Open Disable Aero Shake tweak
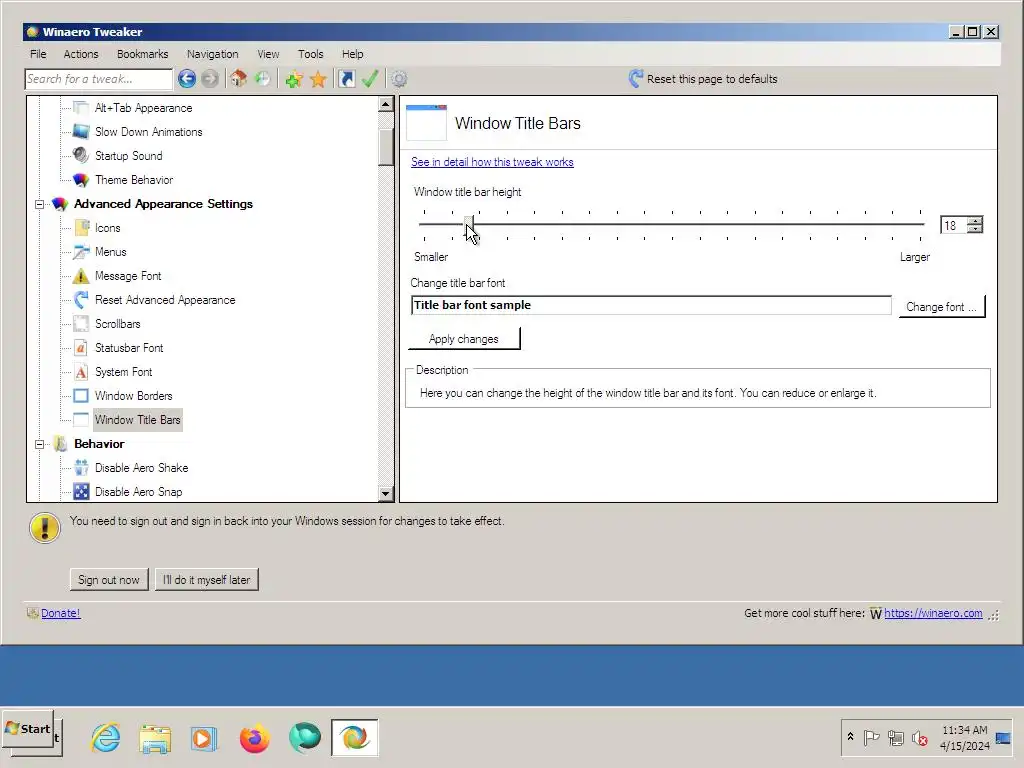 [142, 468]
